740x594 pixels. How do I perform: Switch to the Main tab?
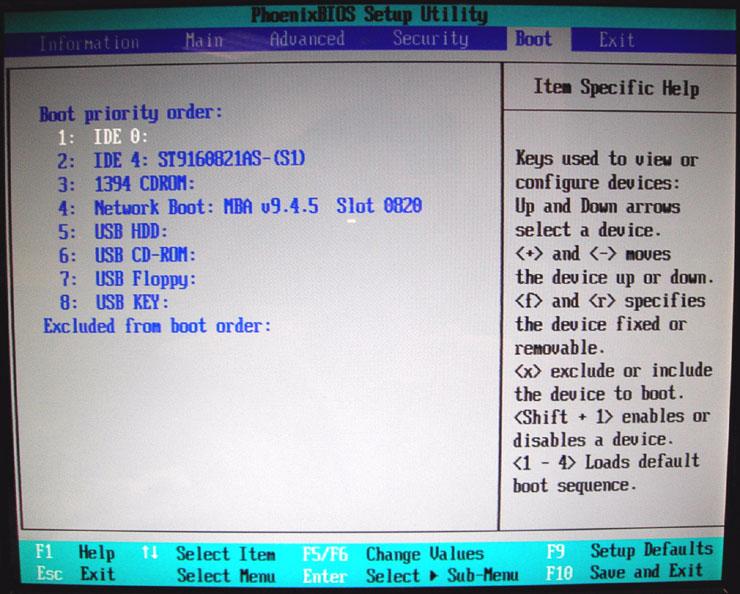204,40
